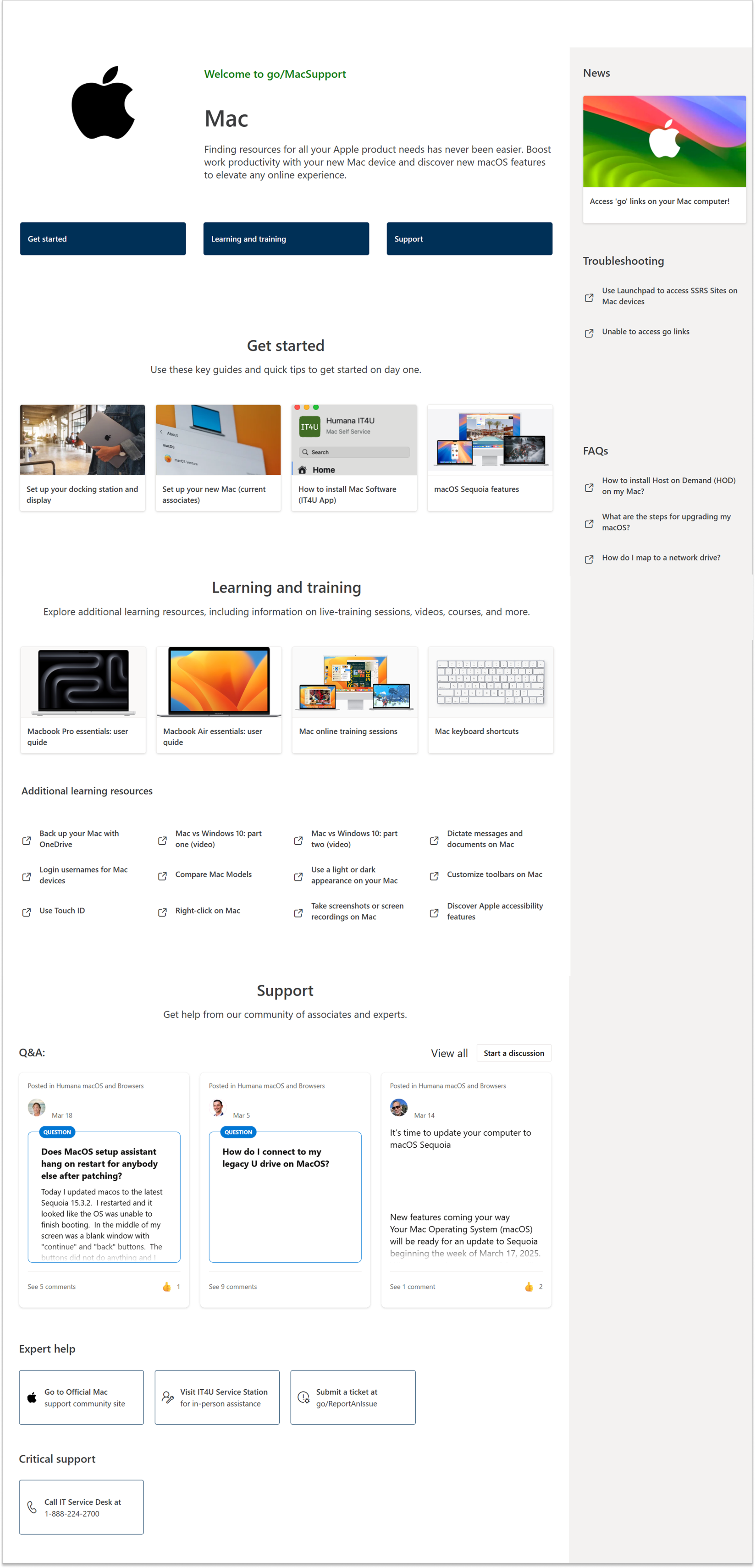Image resolution: width=755 pixels, height=1568 pixels.
Task: Open the news image about 'go' links
Action: (x=664, y=141)
